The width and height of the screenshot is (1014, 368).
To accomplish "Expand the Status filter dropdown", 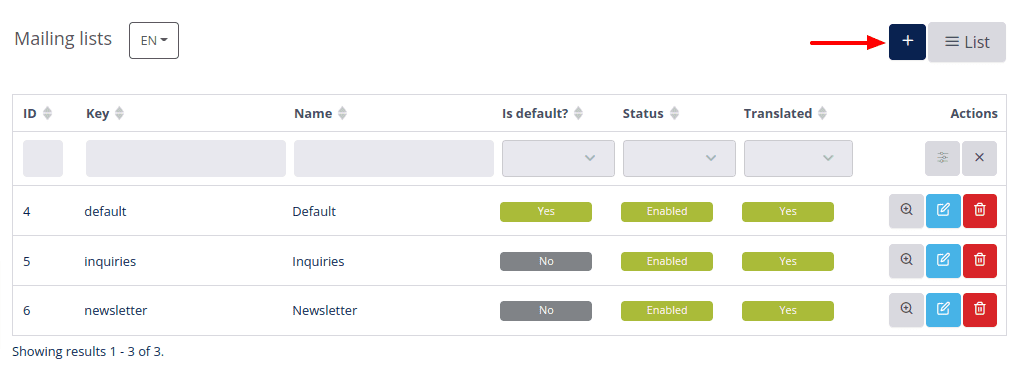I will 679,158.
